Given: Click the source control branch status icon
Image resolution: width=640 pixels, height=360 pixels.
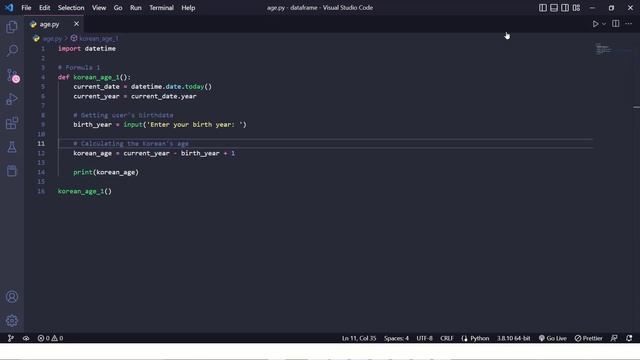Looking at the screenshot, I should pyautogui.click(x=11, y=338).
